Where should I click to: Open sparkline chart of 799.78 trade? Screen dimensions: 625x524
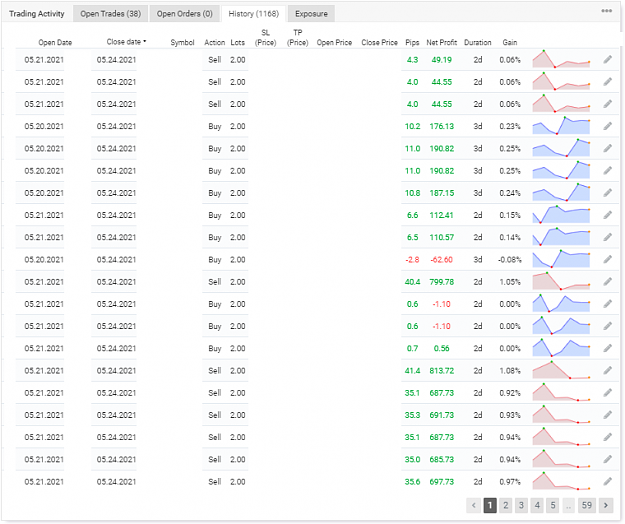pos(561,281)
